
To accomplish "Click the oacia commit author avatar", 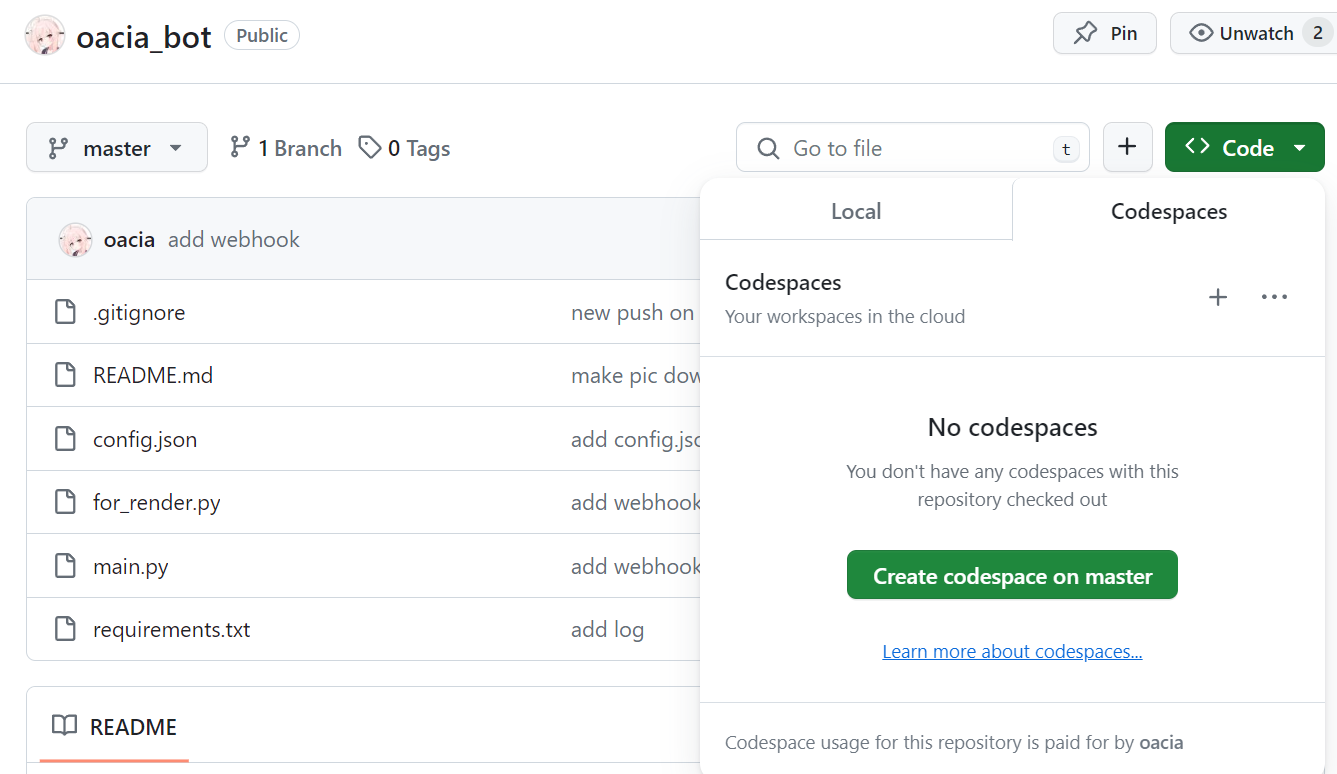I will click(x=76, y=240).
